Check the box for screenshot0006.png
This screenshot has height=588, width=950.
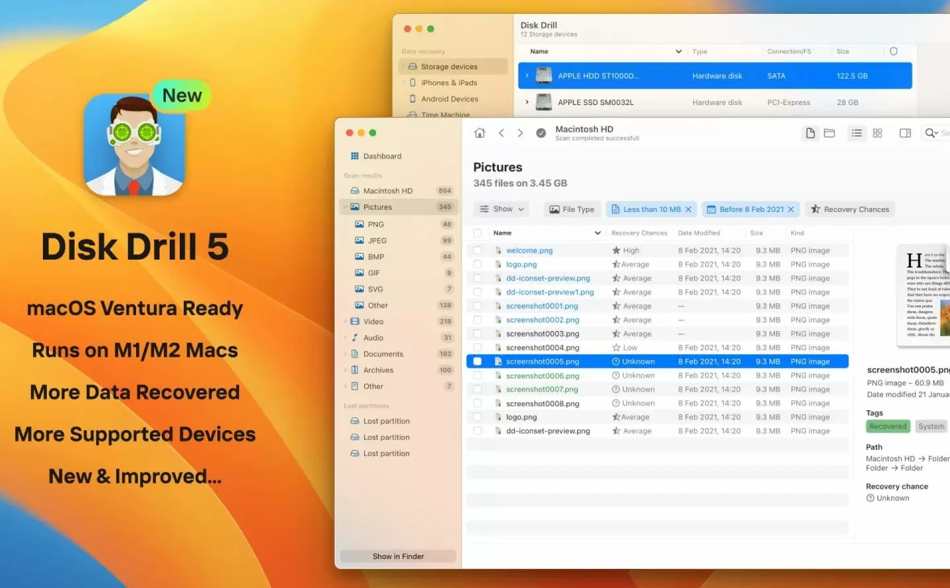477,375
